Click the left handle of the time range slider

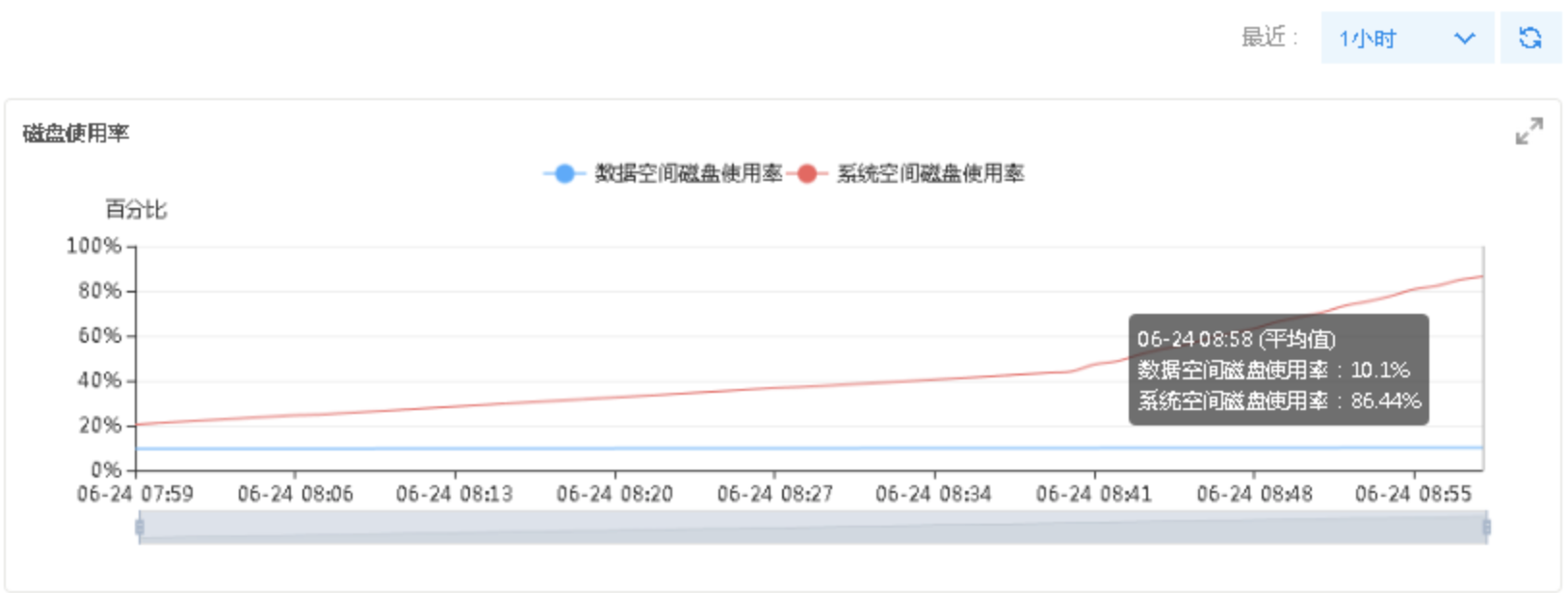(x=140, y=527)
